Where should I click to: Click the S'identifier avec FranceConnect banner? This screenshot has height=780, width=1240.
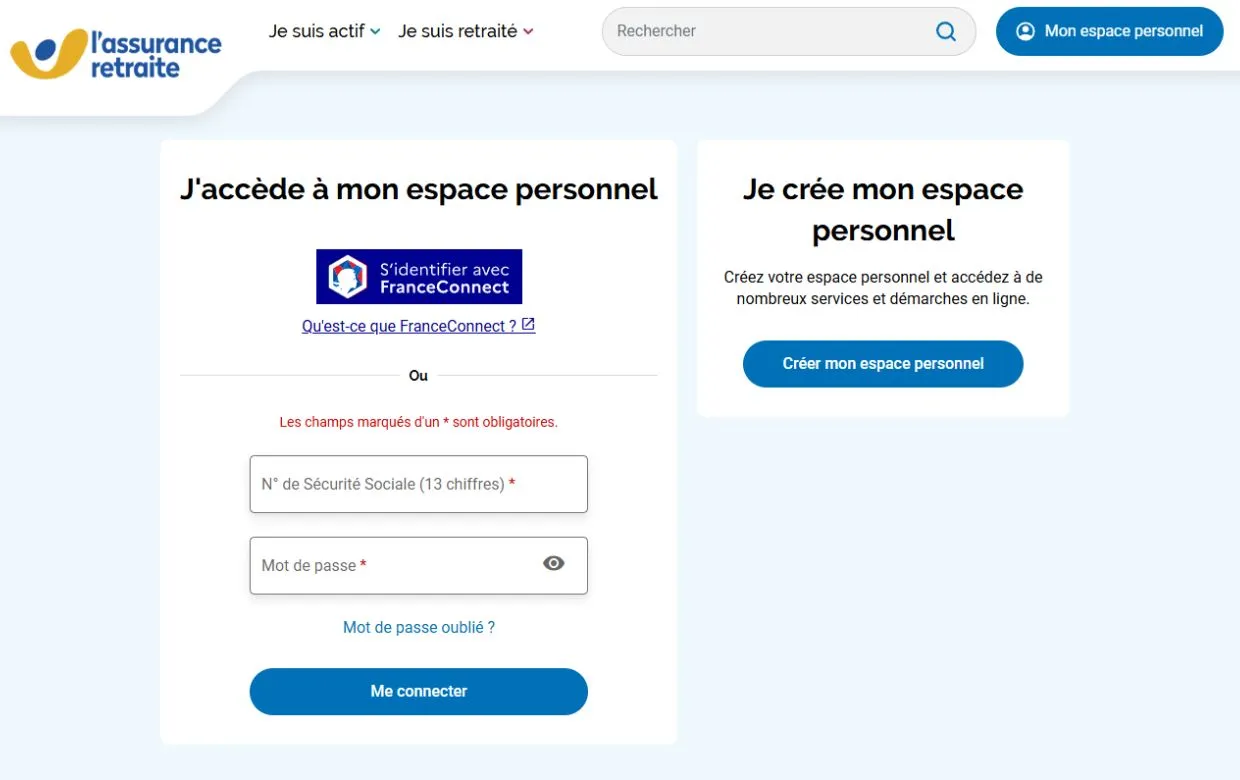pyautogui.click(x=418, y=275)
